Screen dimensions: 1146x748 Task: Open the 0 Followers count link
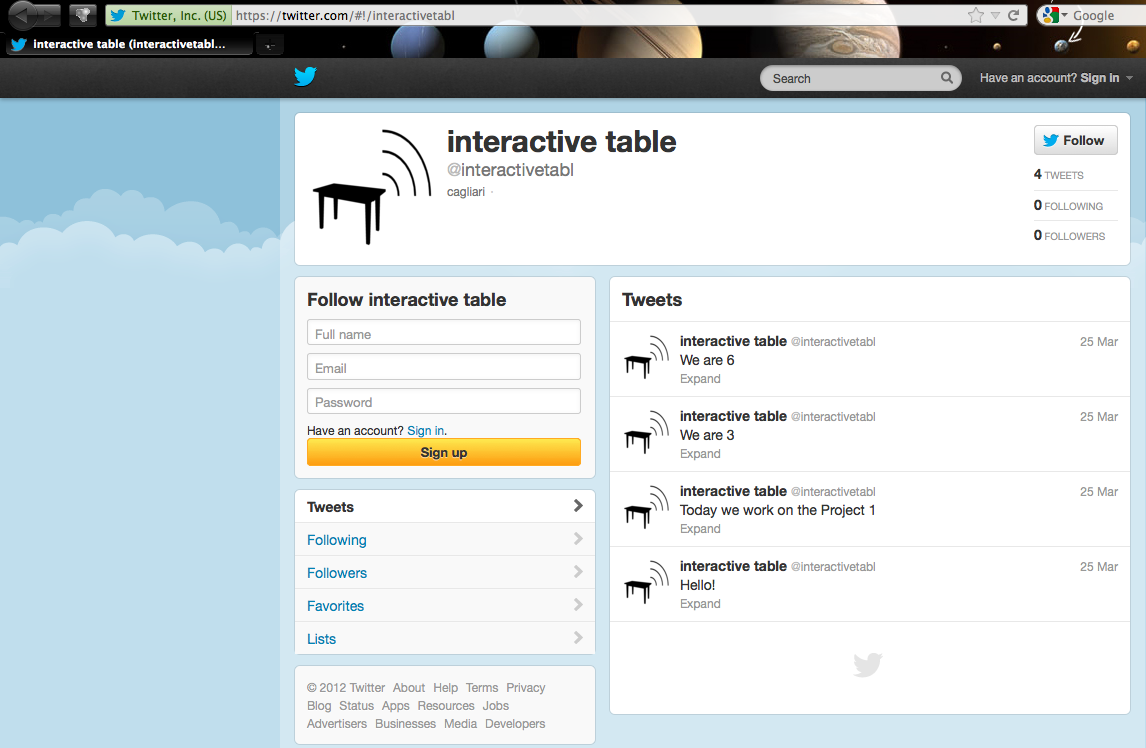(1069, 235)
